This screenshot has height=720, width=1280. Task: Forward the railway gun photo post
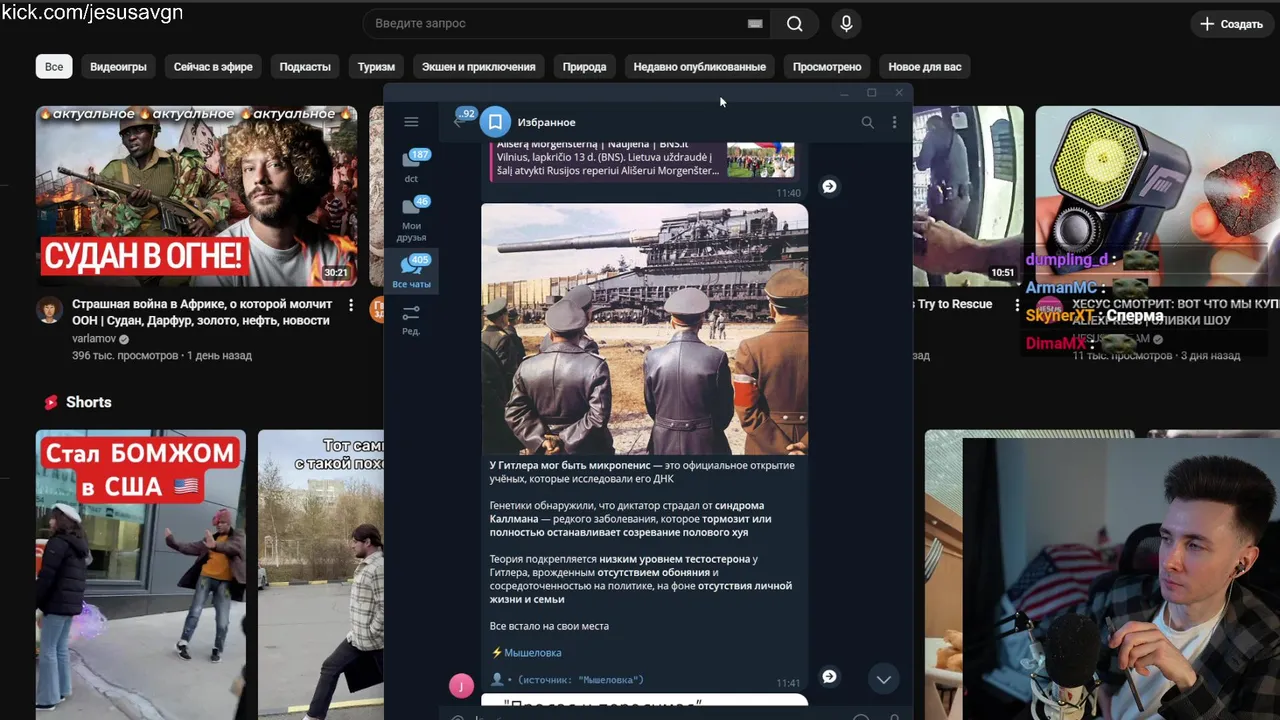(x=829, y=677)
